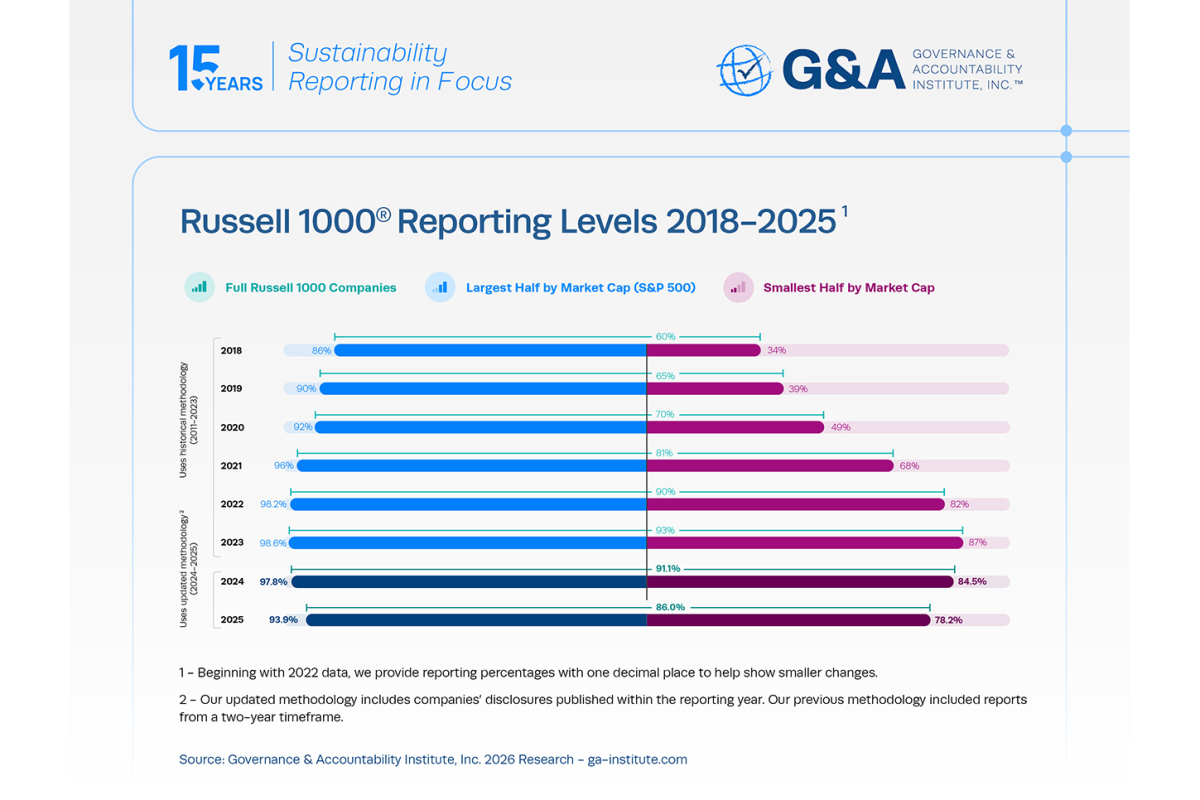Click 'Uses historical methodology (2011–2023)' vertical label

click(x=188, y=420)
